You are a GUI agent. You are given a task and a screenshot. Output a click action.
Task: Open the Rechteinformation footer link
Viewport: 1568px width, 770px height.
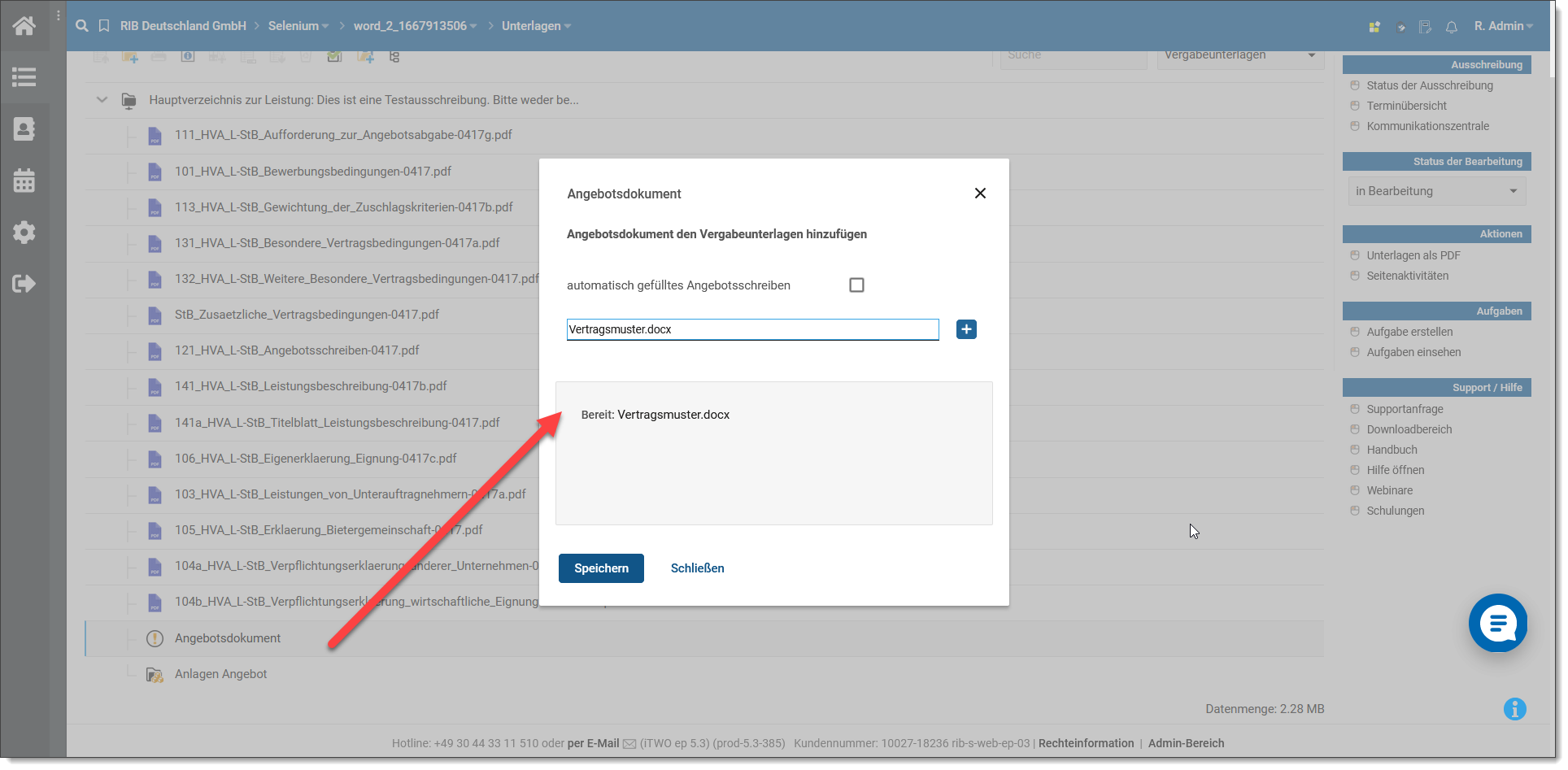click(1086, 743)
